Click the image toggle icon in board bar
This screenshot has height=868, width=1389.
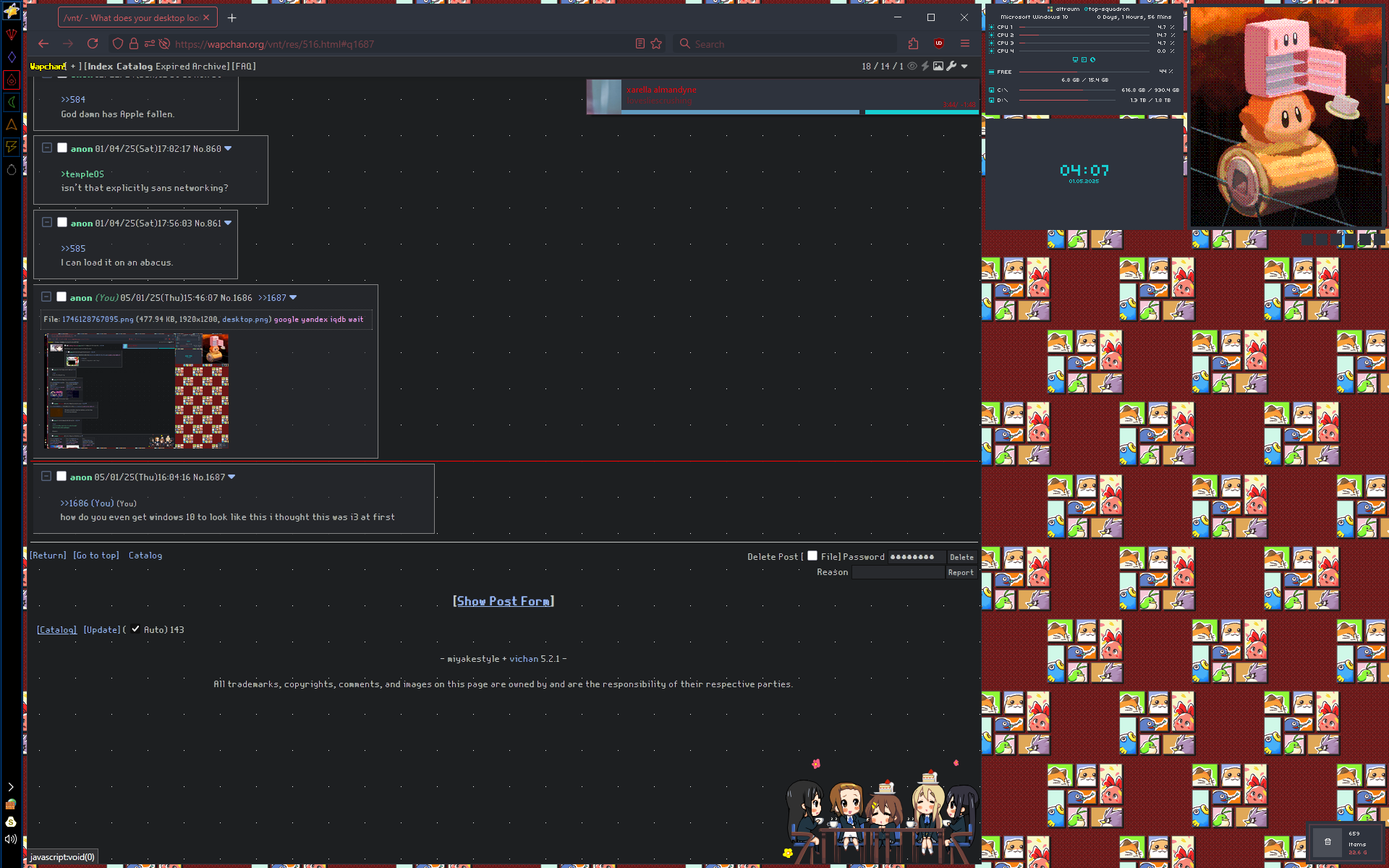tap(938, 66)
